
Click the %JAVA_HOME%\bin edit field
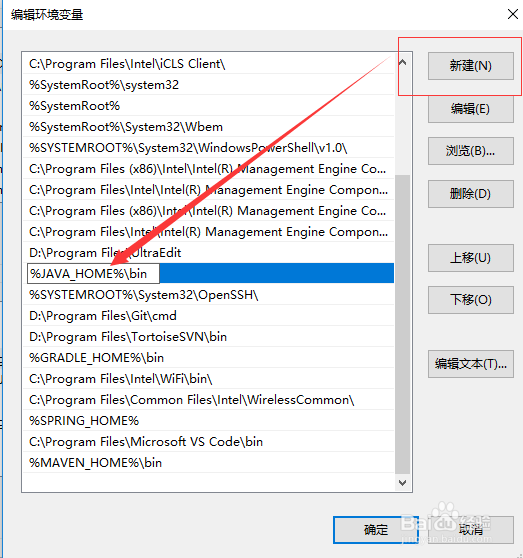93,274
